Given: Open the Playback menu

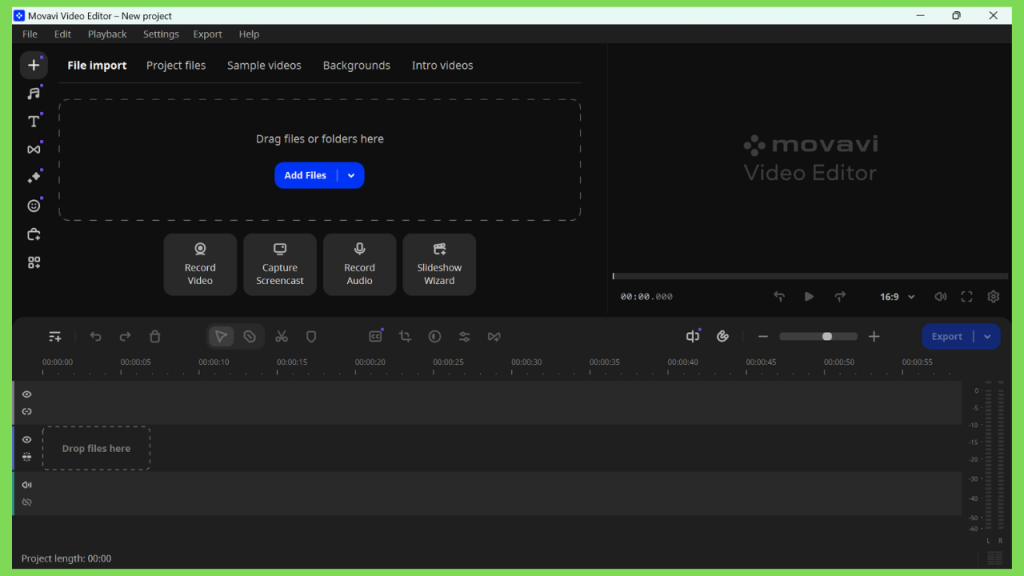Looking at the screenshot, I should (x=107, y=34).
